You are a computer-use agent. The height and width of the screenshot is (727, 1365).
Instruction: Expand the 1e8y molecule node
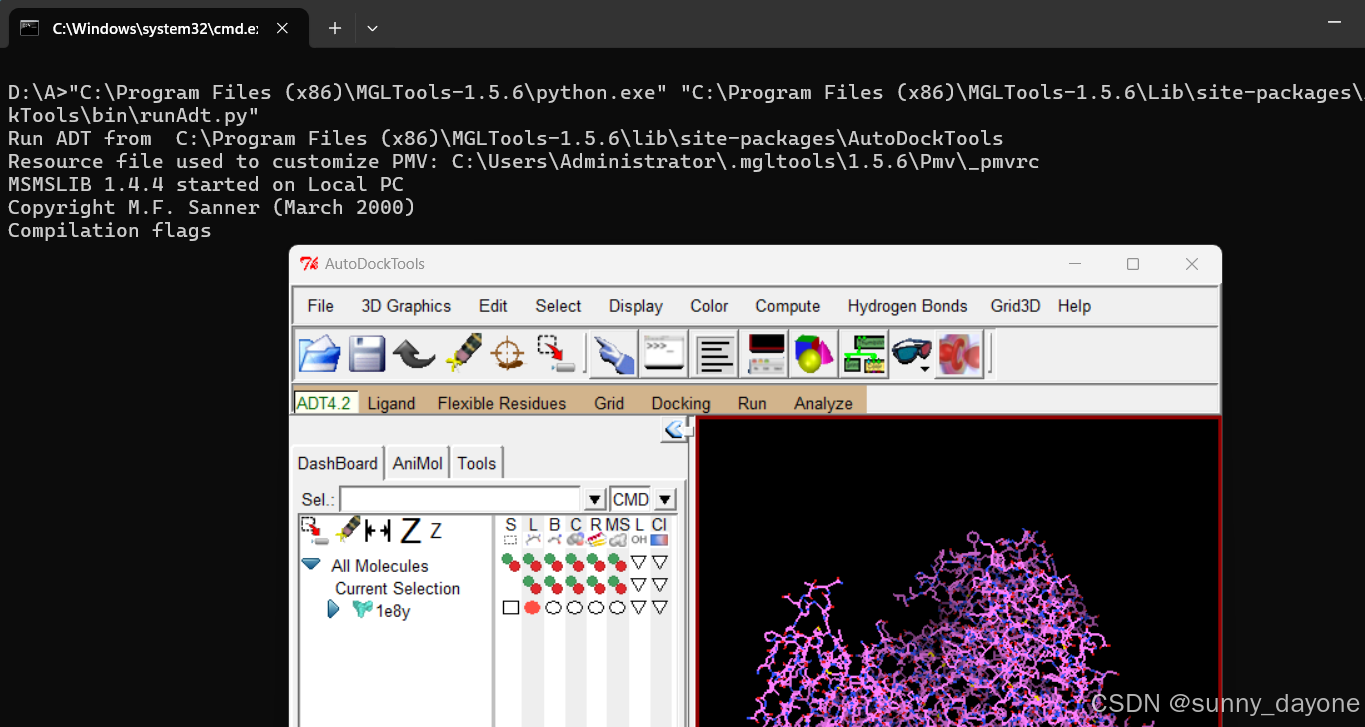[334, 609]
